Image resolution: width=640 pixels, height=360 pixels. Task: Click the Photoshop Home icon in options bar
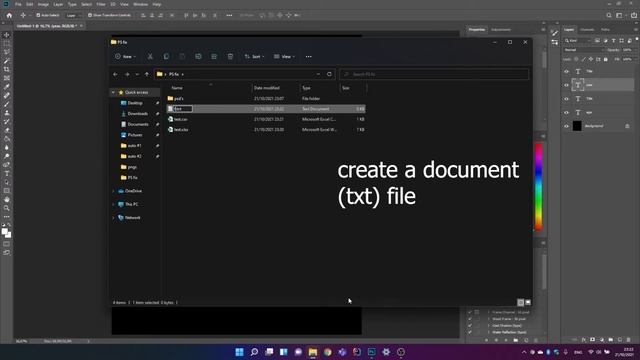pyautogui.click(x=9, y=16)
